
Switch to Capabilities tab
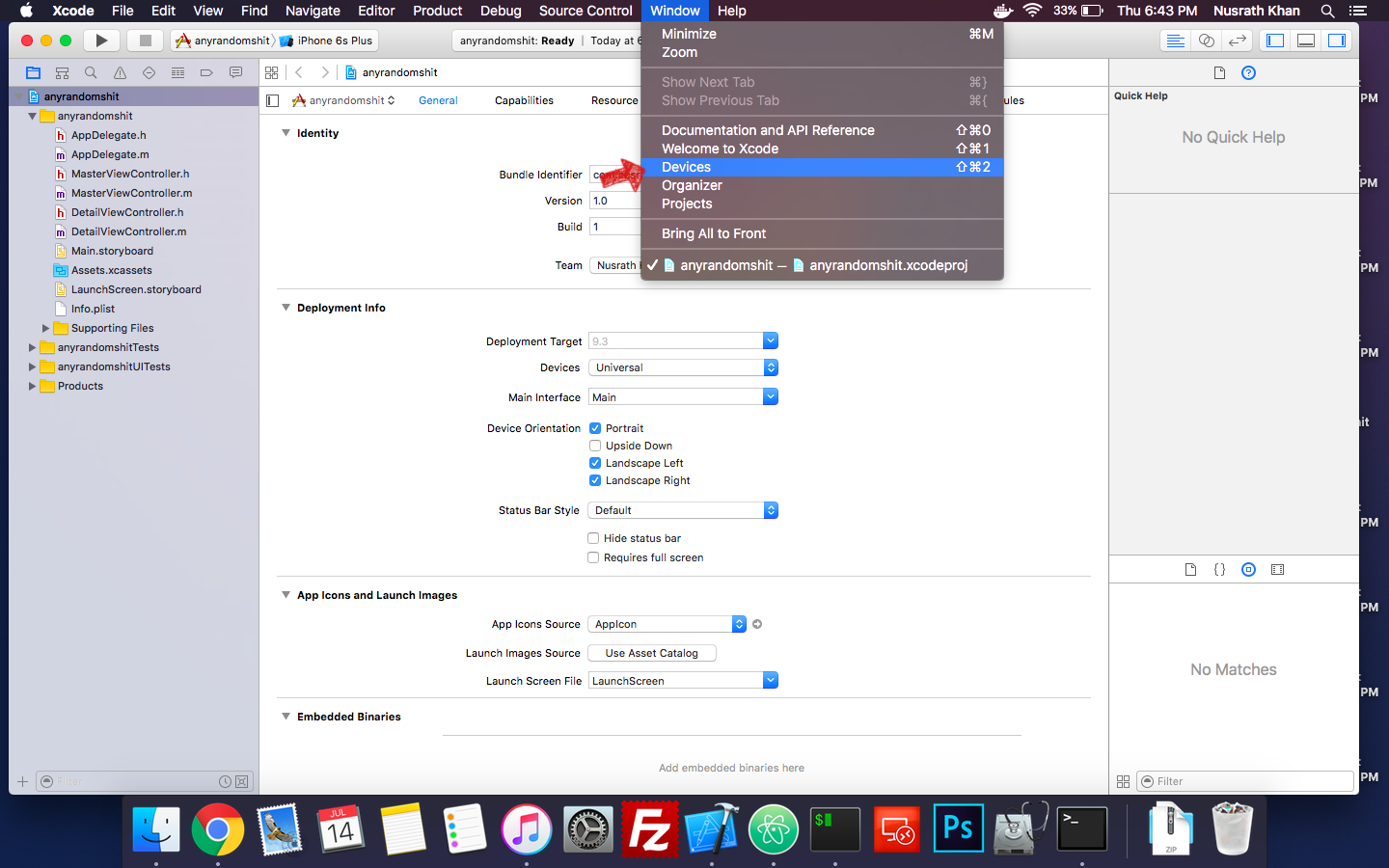524,100
